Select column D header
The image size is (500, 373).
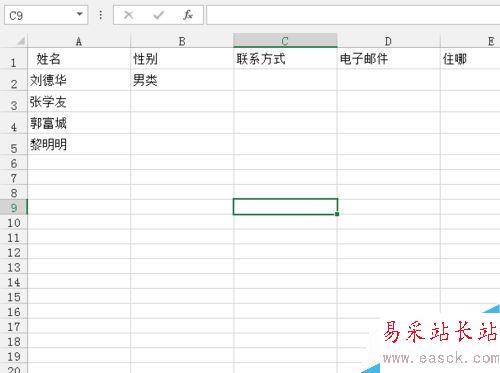click(x=389, y=41)
